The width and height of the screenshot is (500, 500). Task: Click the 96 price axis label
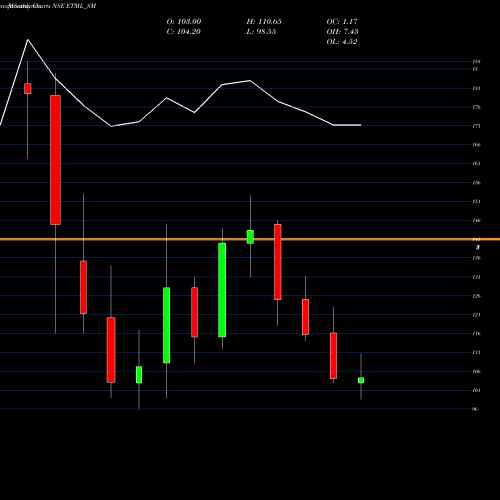pyautogui.click(x=475, y=409)
